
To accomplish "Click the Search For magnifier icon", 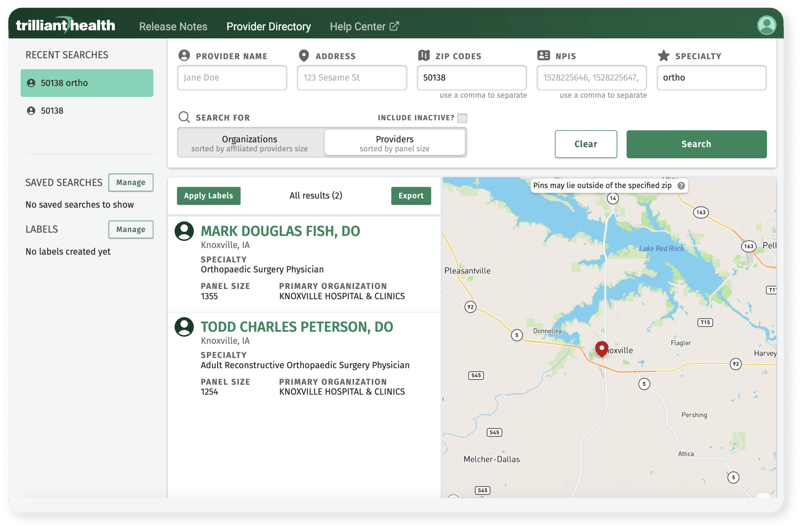I will click(x=184, y=117).
